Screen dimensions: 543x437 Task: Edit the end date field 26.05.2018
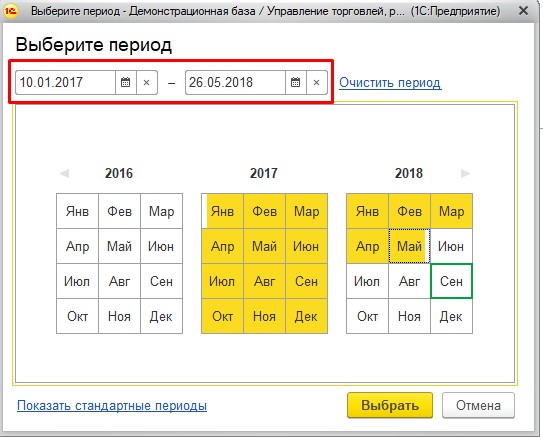235,82
